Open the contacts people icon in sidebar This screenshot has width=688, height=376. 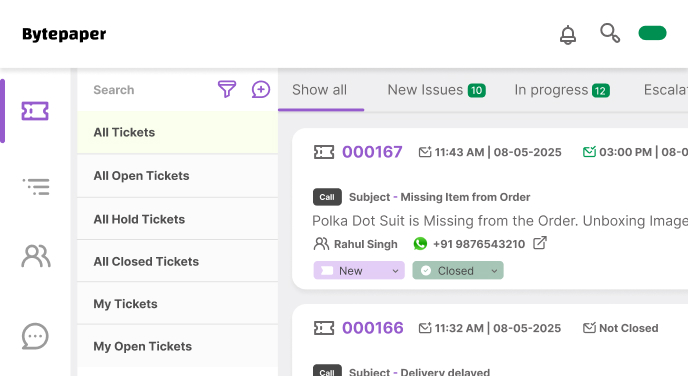pyautogui.click(x=36, y=256)
